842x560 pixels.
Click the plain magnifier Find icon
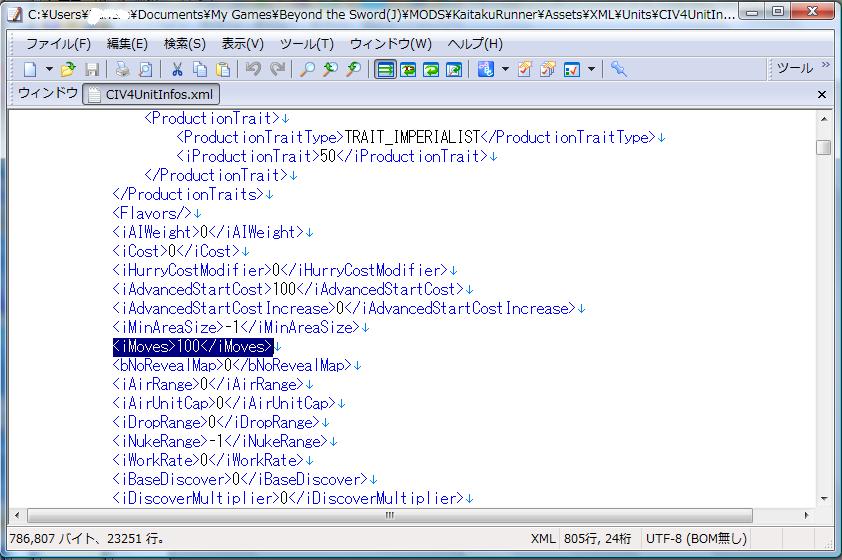(x=307, y=69)
